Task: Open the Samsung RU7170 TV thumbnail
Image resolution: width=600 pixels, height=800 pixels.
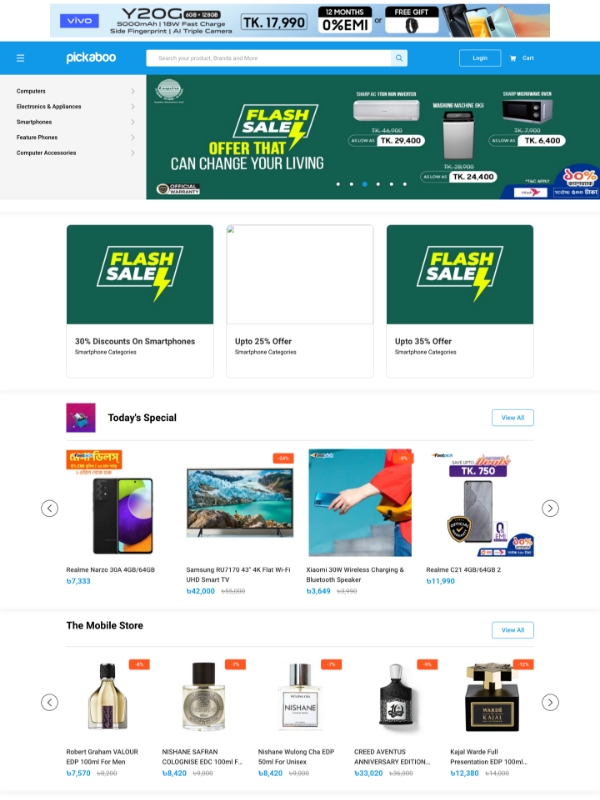Action: click(240, 503)
